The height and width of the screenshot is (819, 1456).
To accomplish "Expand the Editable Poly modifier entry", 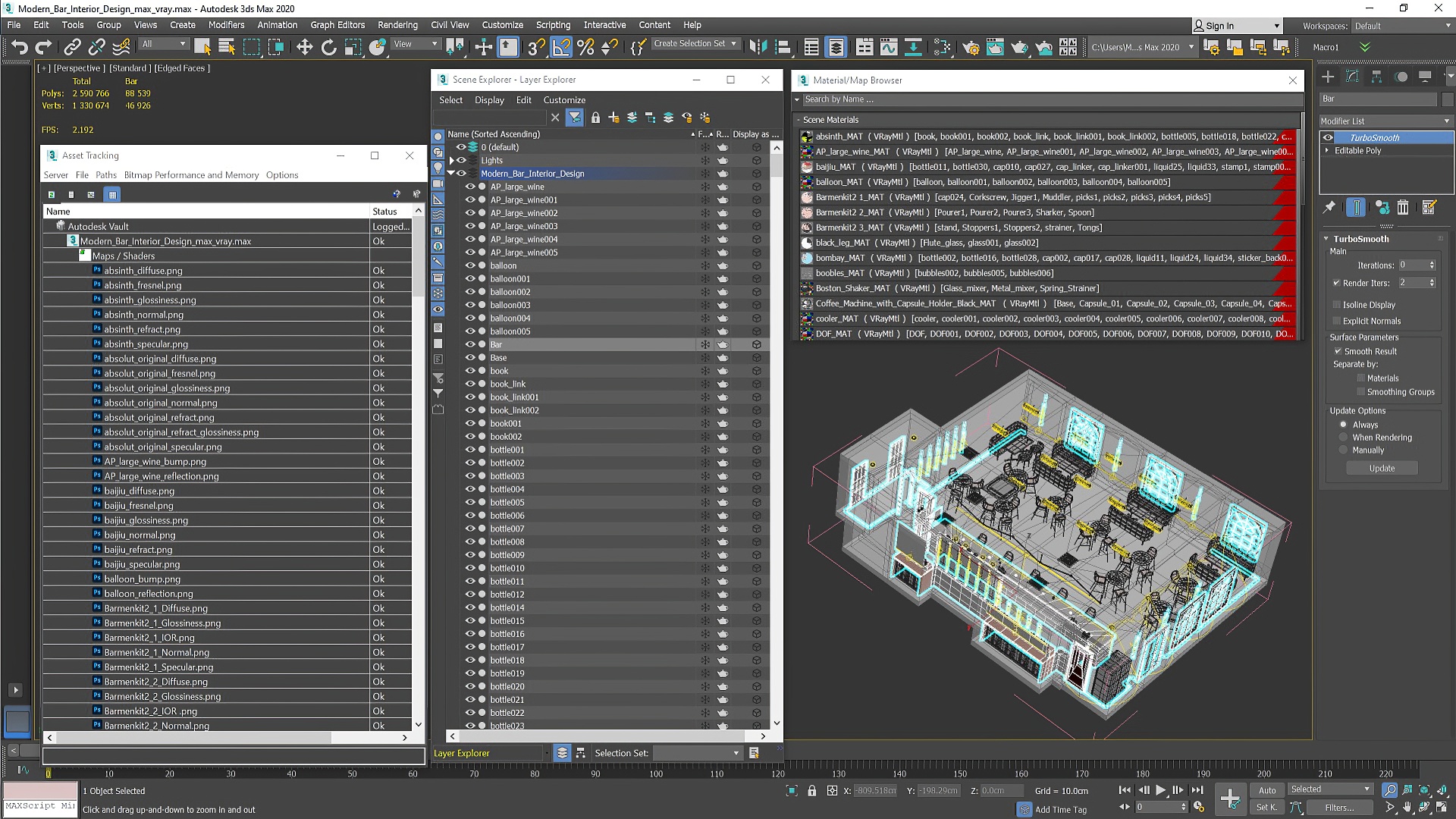I will coord(1327,150).
